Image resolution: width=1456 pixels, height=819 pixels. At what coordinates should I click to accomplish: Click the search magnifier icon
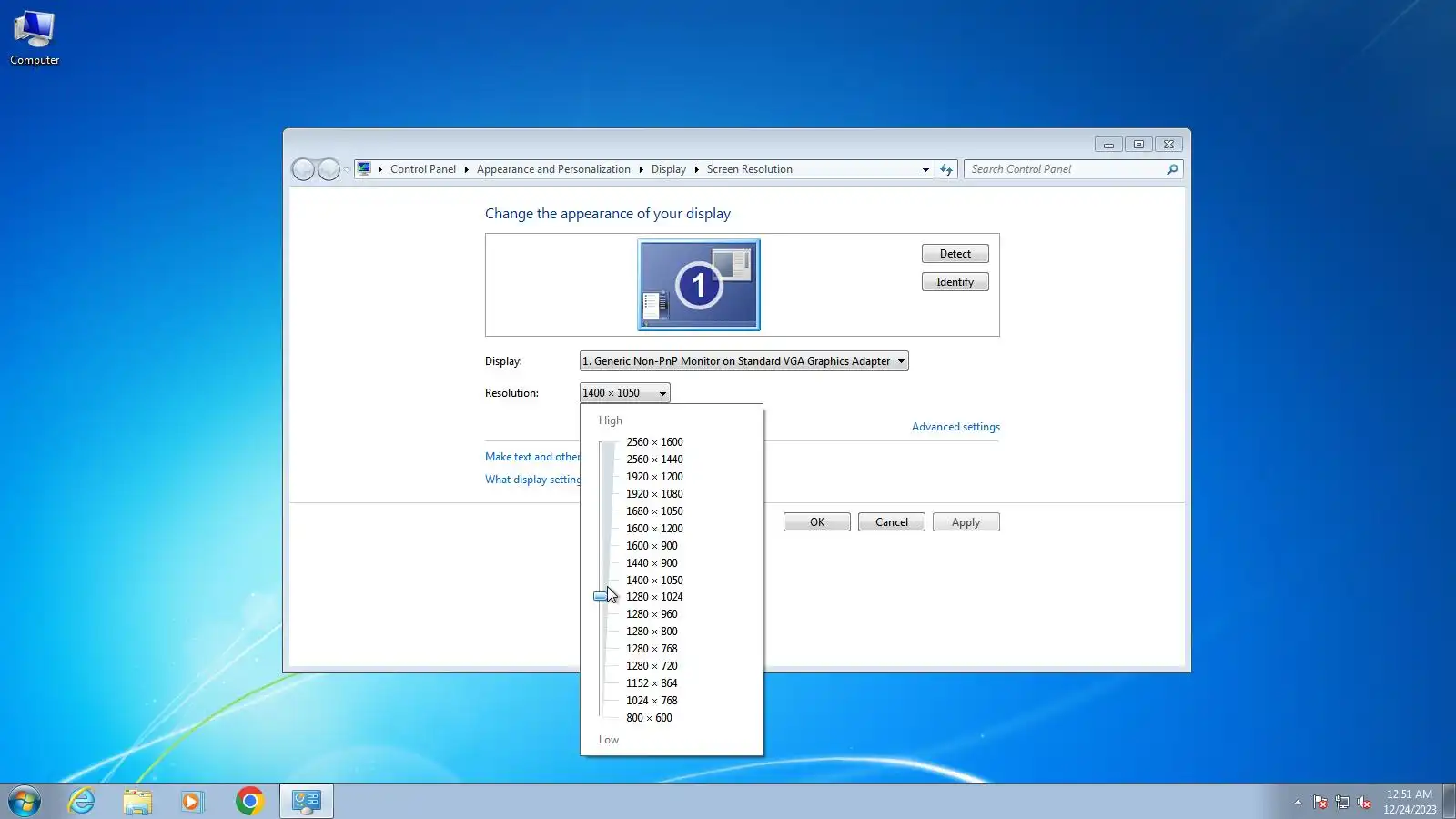point(1172,169)
